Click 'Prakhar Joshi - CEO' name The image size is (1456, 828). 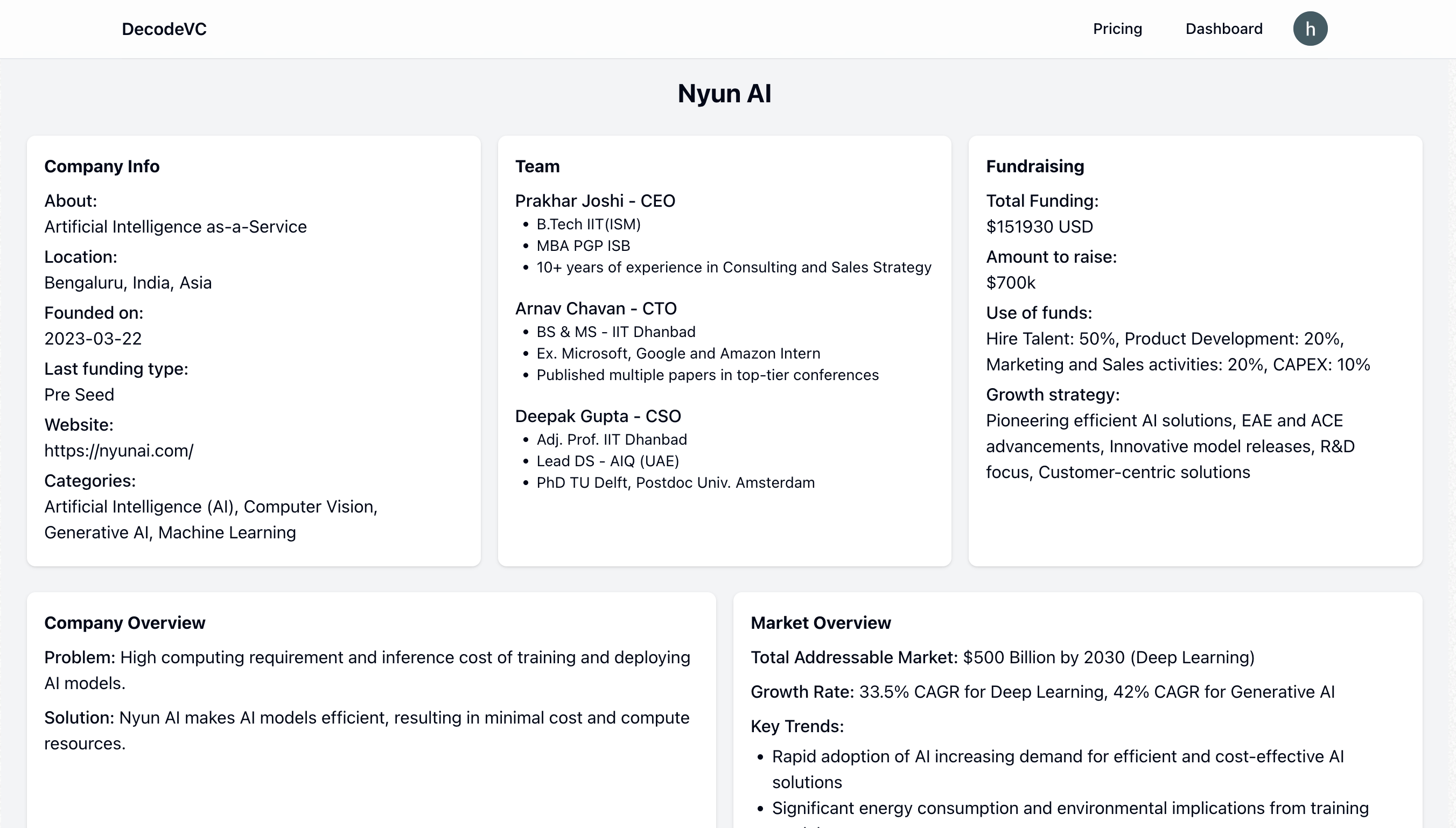pyautogui.click(x=595, y=201)
